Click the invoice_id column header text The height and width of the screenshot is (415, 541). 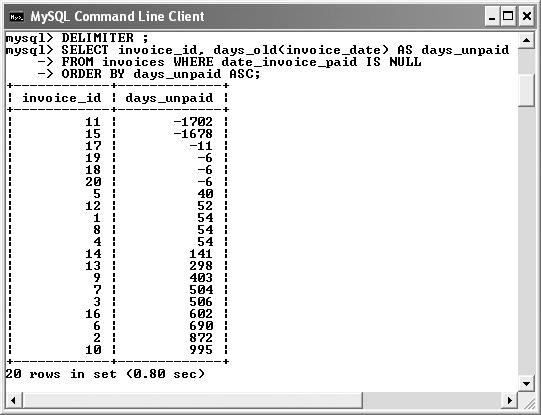coord(62,98)
